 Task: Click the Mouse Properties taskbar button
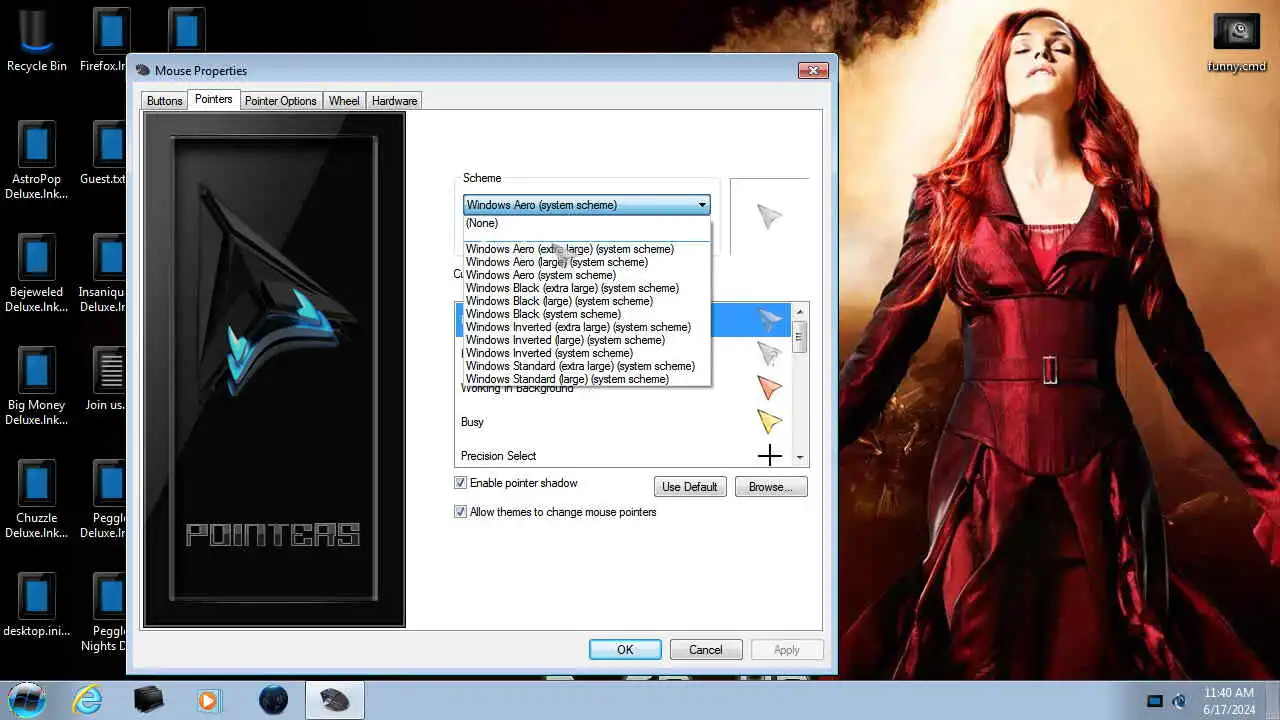334,700
